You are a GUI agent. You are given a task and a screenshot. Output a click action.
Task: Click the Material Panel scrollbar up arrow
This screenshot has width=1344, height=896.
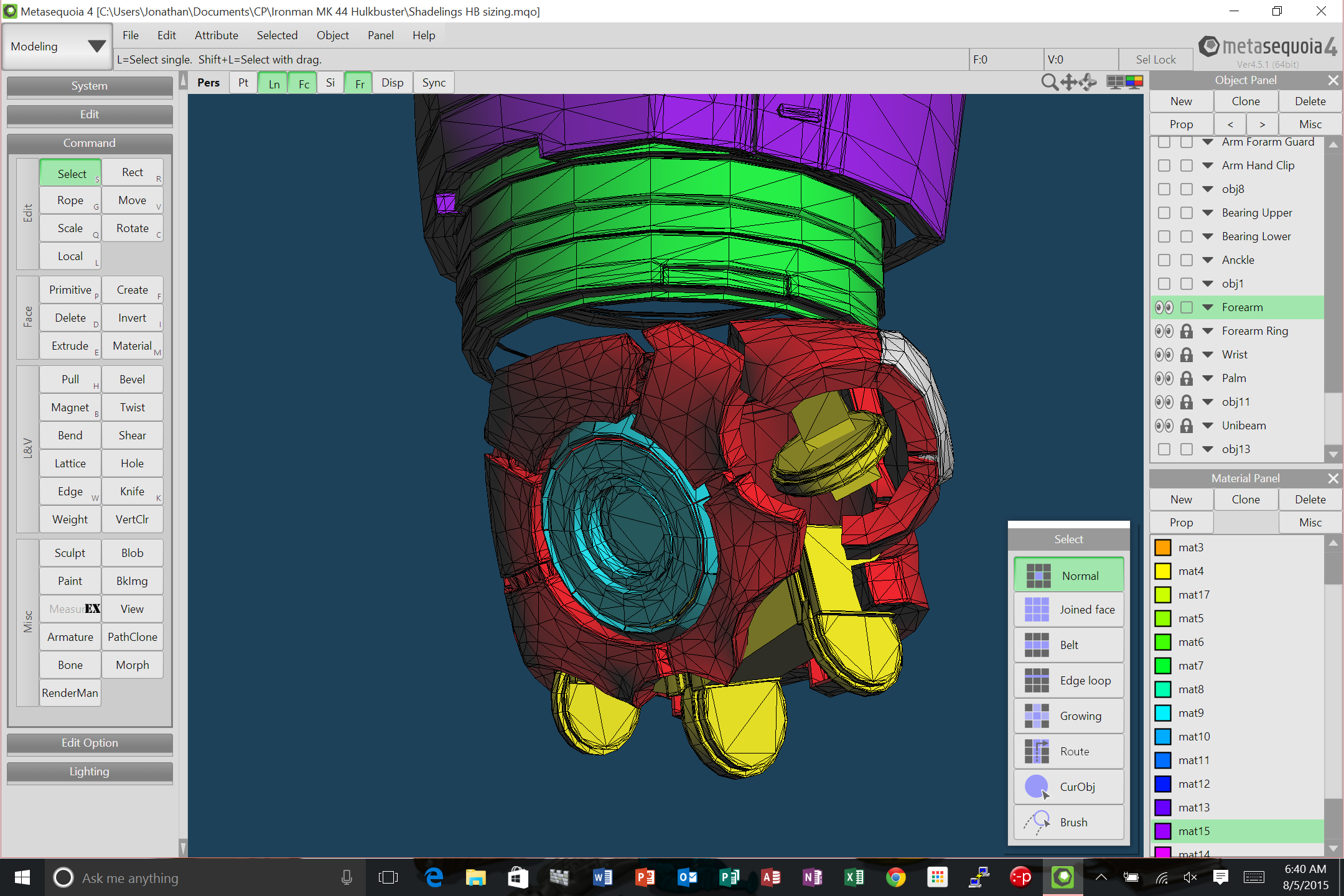point(1333,543)
